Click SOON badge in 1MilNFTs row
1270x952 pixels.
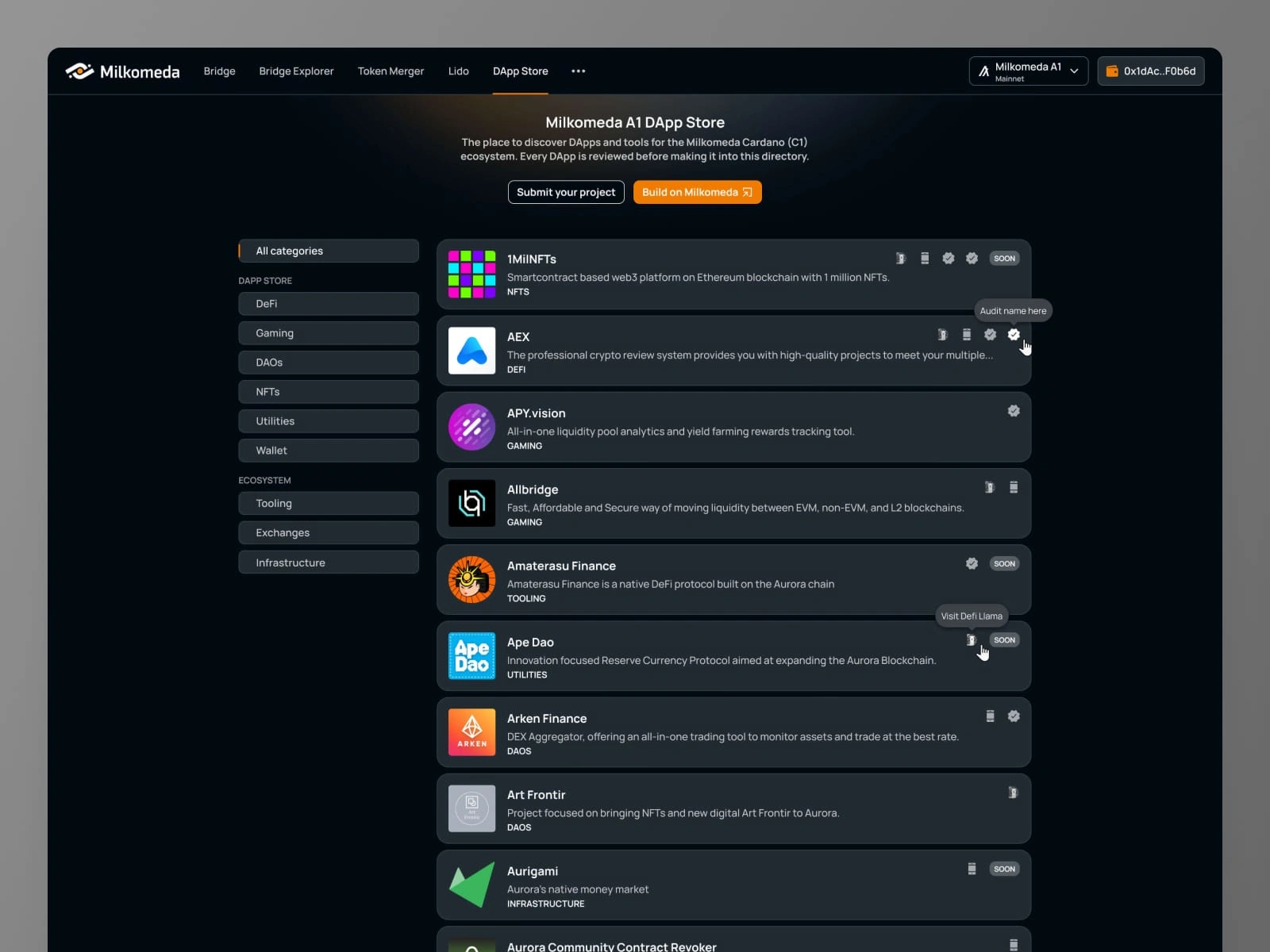[1005, 259]
